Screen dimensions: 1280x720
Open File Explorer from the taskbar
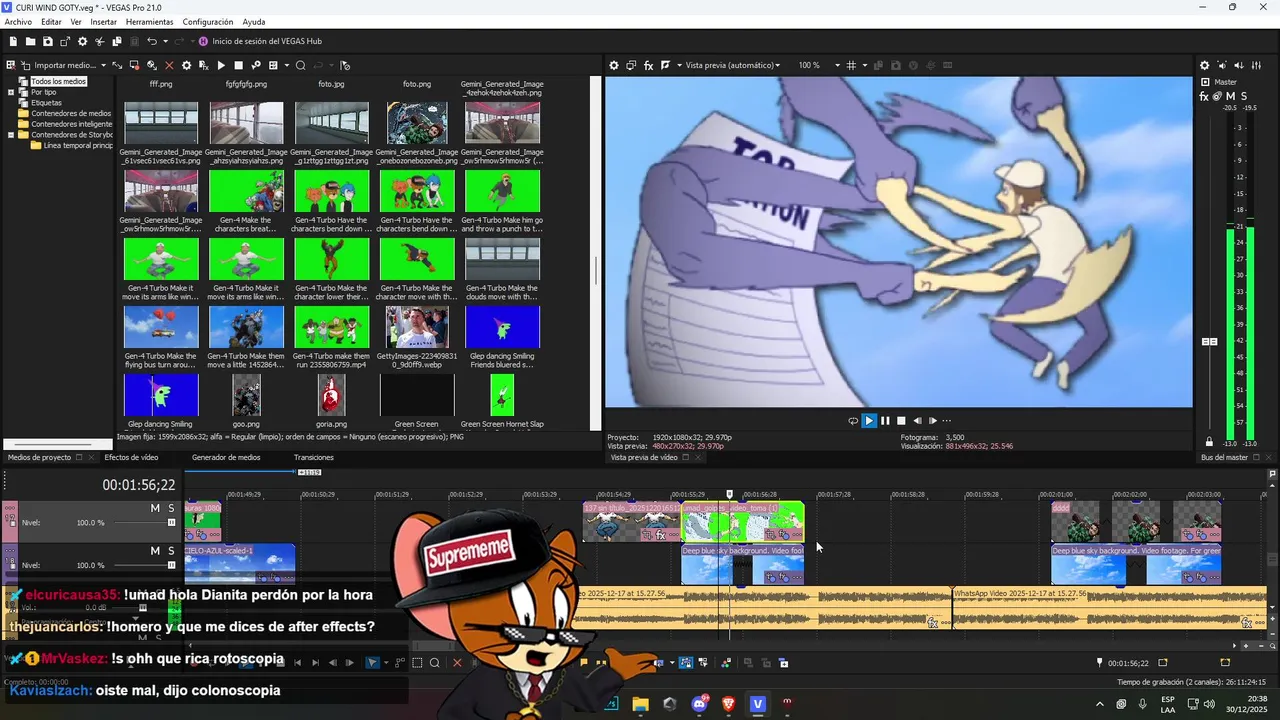tap(640, 704)
